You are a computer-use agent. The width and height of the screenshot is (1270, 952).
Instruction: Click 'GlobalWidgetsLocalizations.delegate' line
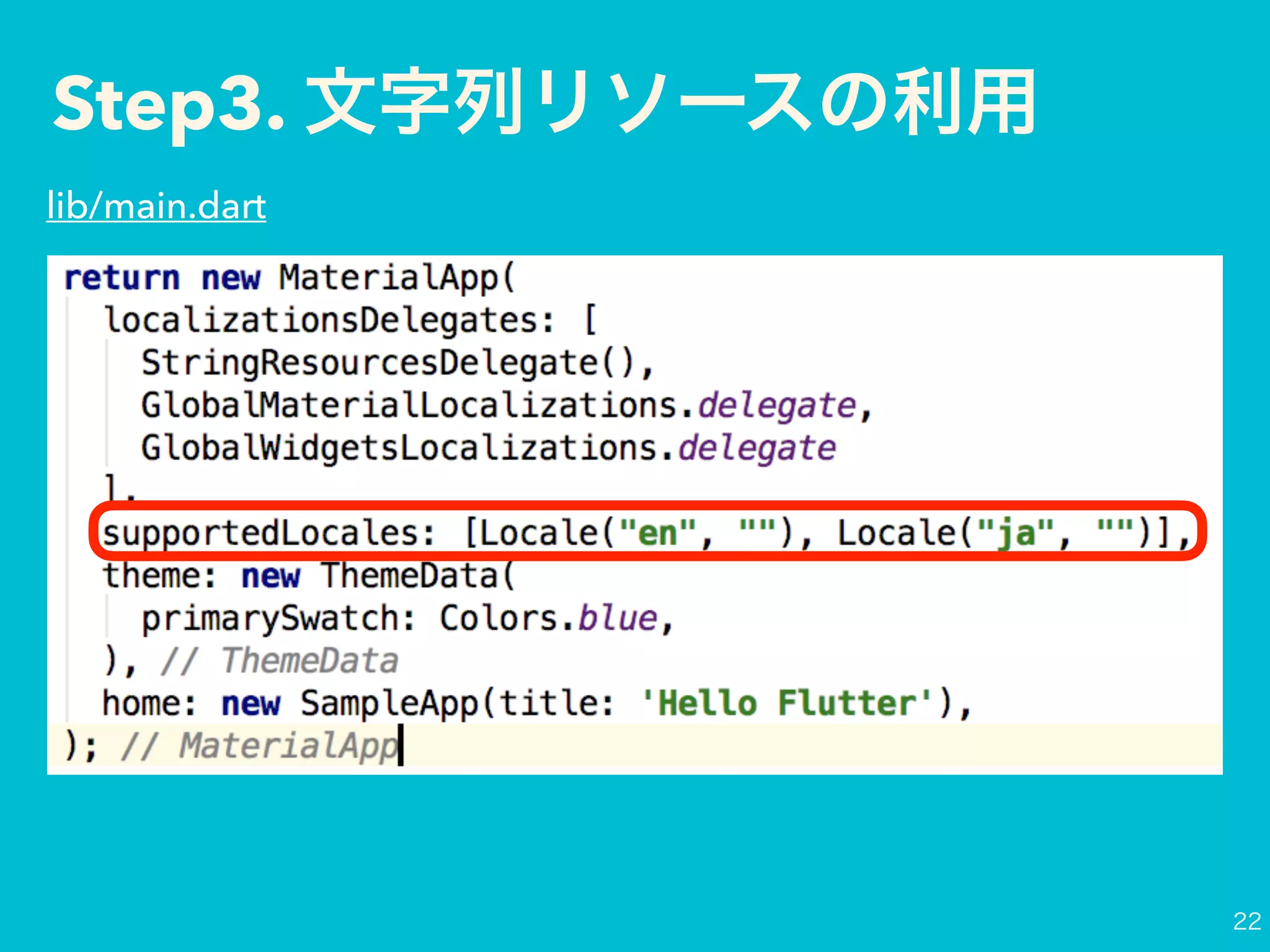(x=489, y=448)
